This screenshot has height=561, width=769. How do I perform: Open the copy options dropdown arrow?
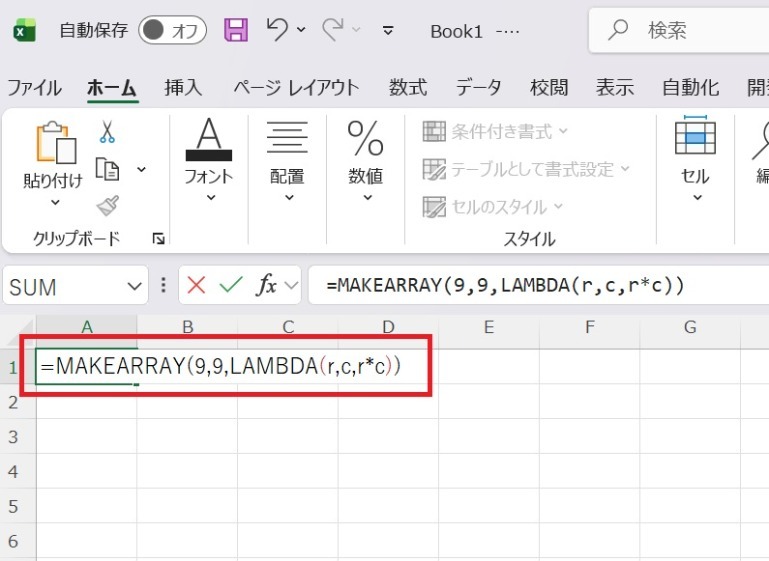141,170
